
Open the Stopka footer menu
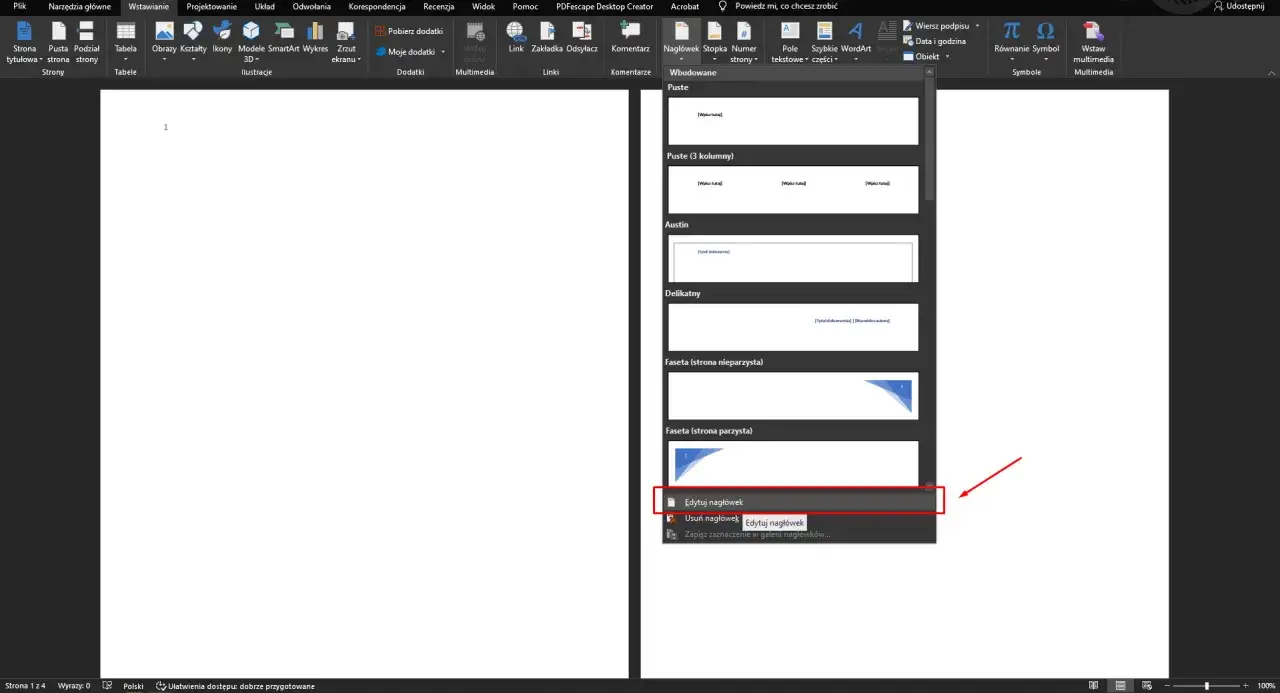click(x=715, y=42)
